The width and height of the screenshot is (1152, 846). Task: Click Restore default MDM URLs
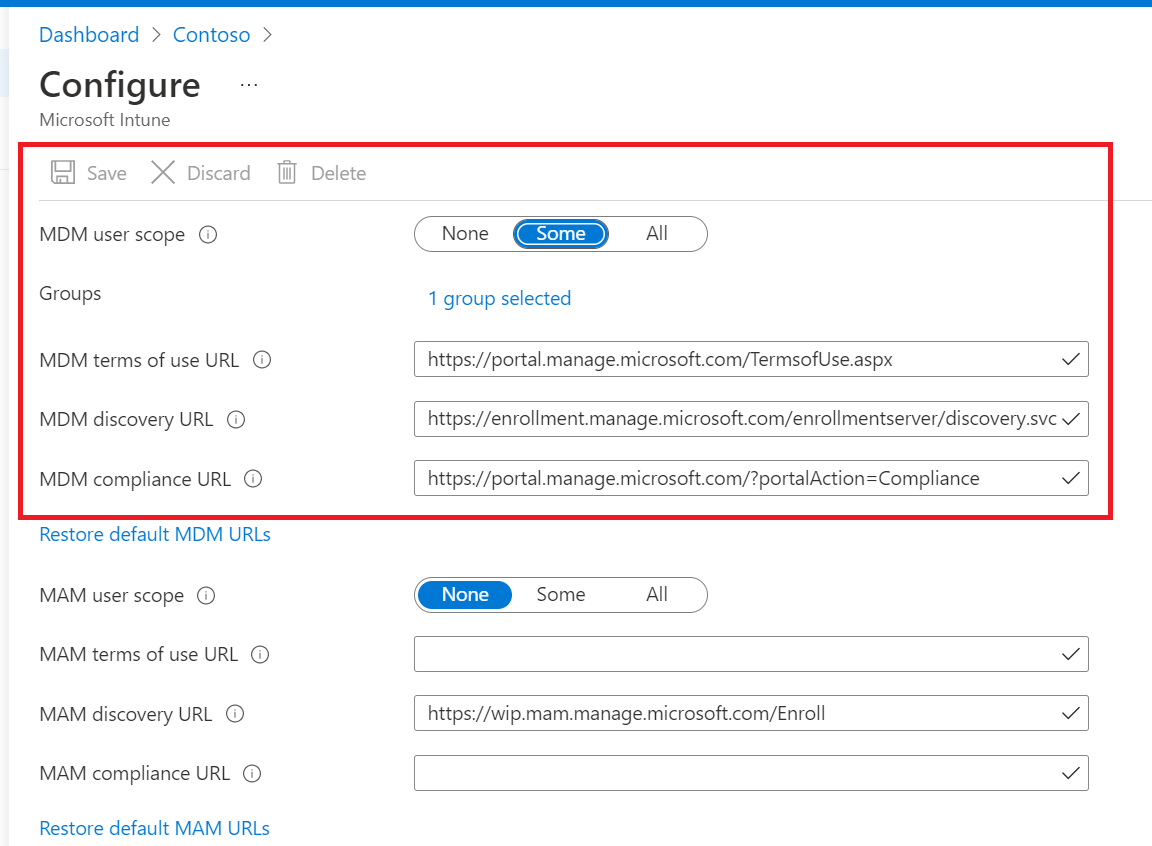point(154,534)
